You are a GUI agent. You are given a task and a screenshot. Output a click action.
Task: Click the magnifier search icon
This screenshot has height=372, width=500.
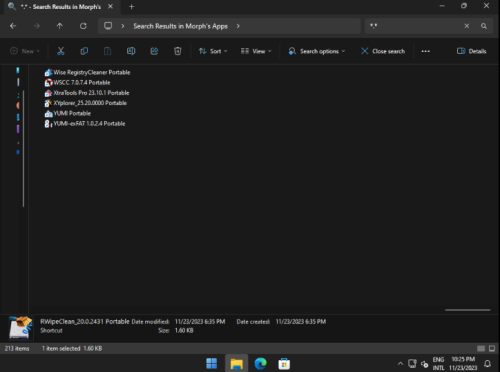coord(484,26)
